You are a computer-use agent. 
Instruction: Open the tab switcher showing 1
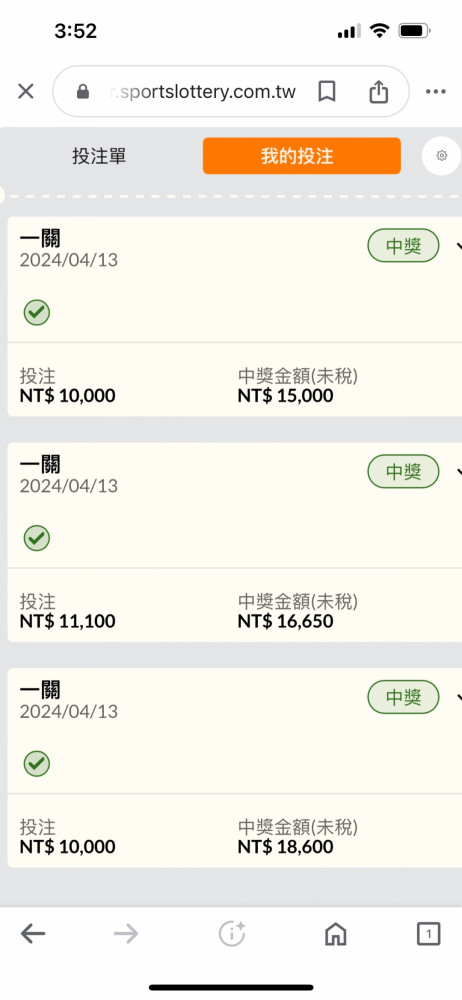coord(429,934)
